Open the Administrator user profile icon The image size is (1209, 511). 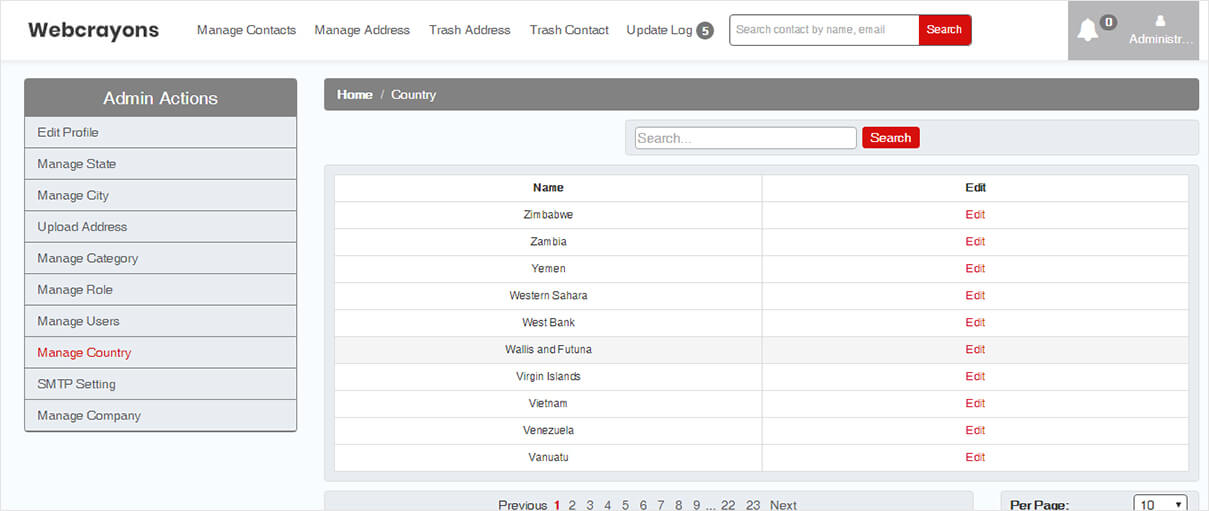pos(1160,21)
